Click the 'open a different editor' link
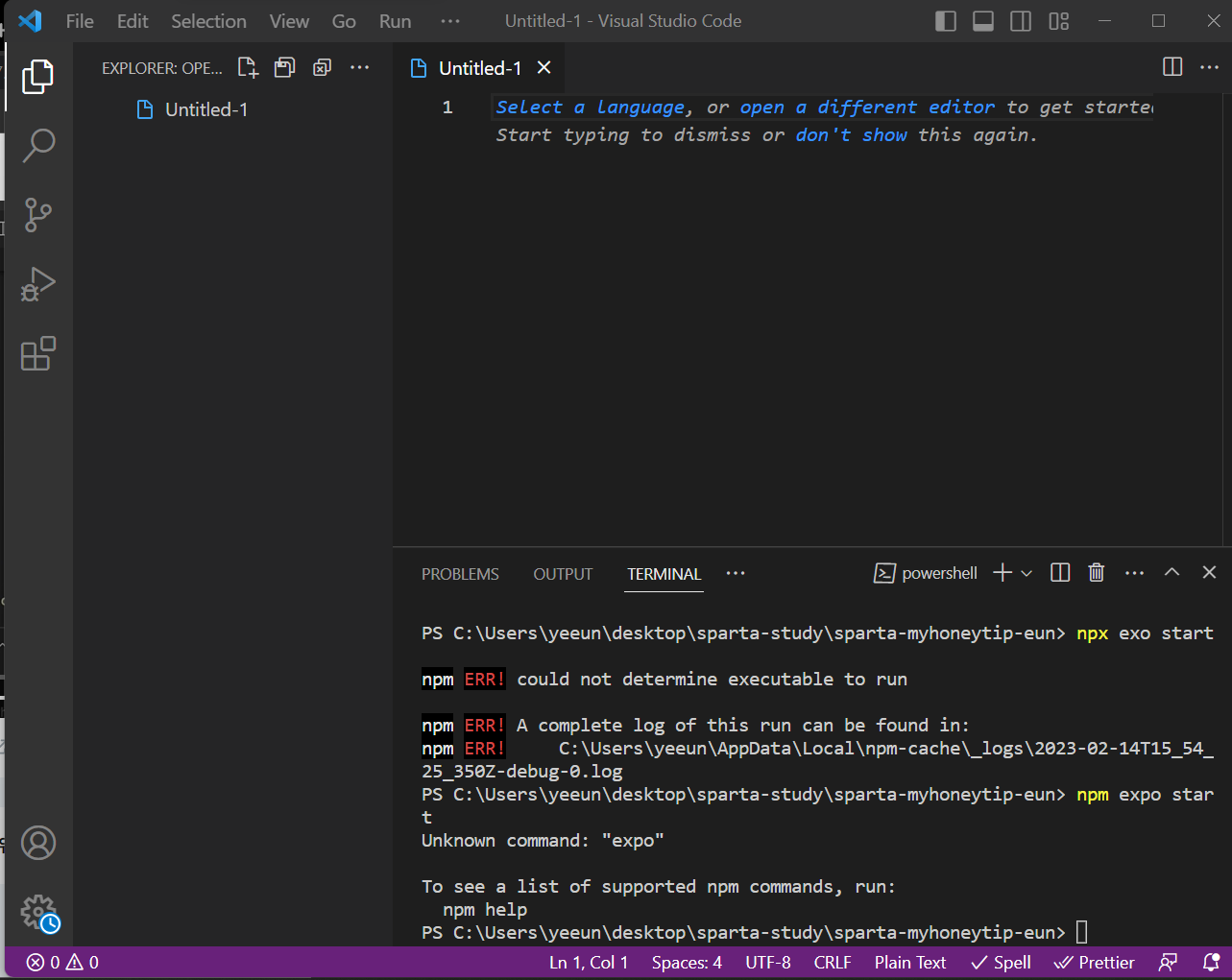This screenshot has height=980, width=1232. (x=867, y=108)
